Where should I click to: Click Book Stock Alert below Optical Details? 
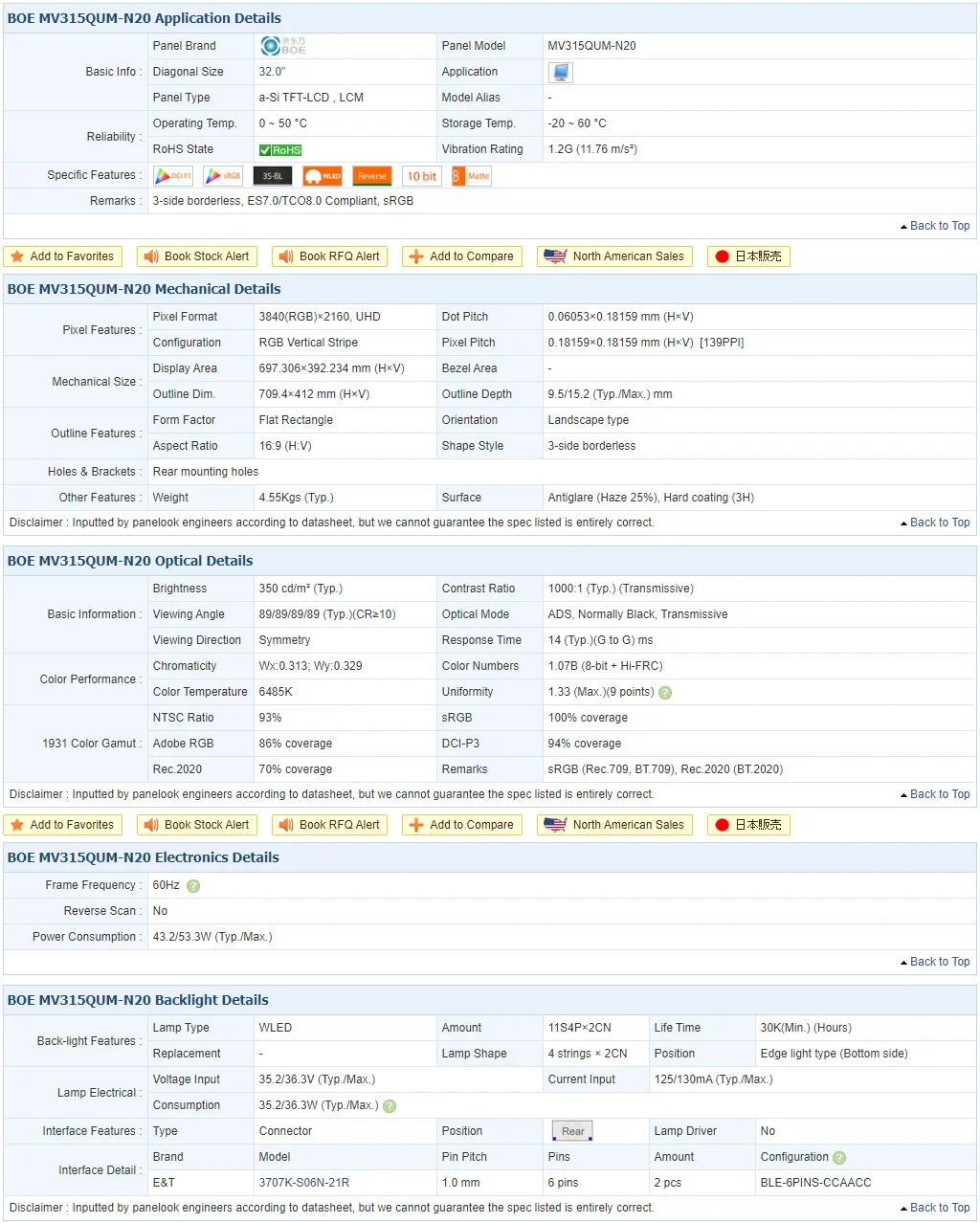point(197,825)
